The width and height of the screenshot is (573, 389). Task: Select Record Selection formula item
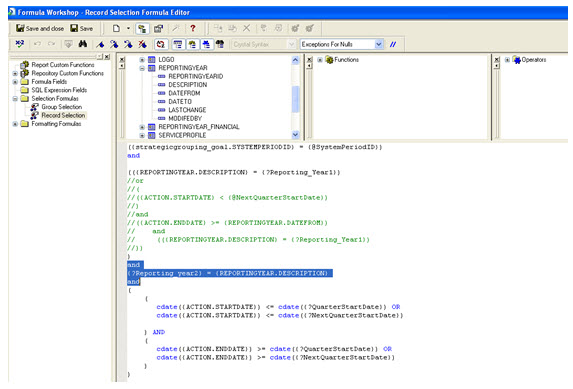(63, 115)
